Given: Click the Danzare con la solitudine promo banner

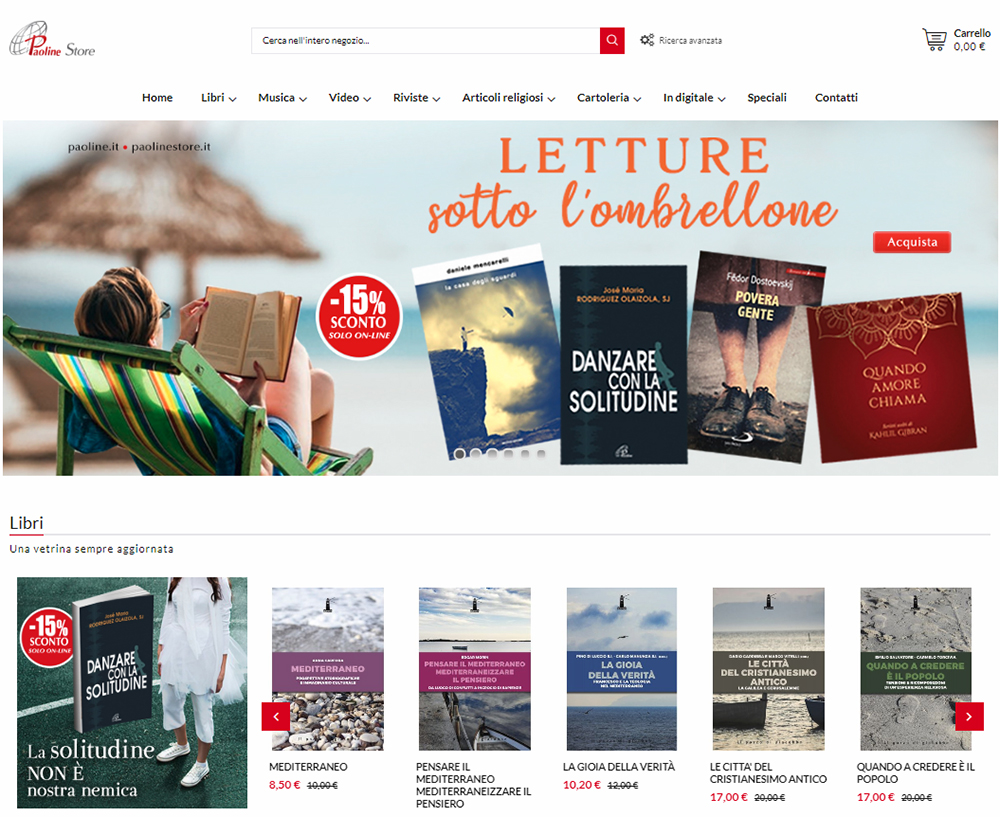Looking at the screenshot, I should [132, 693].
